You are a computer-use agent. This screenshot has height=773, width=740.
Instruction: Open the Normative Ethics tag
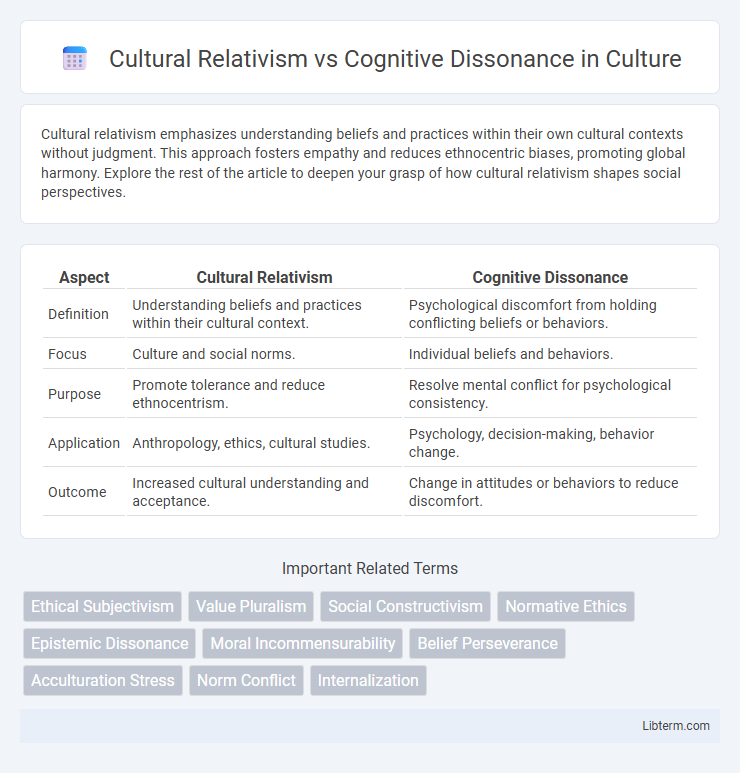566,606
